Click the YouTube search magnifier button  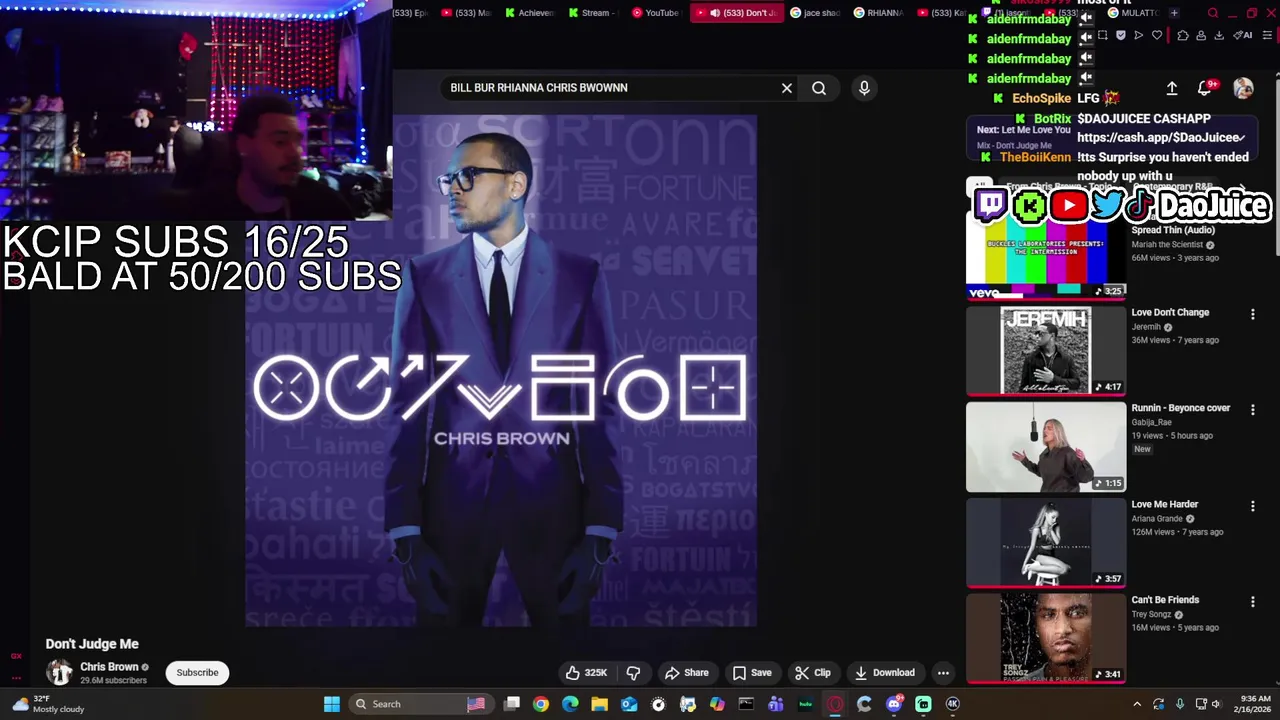click(x=819, y=88)
